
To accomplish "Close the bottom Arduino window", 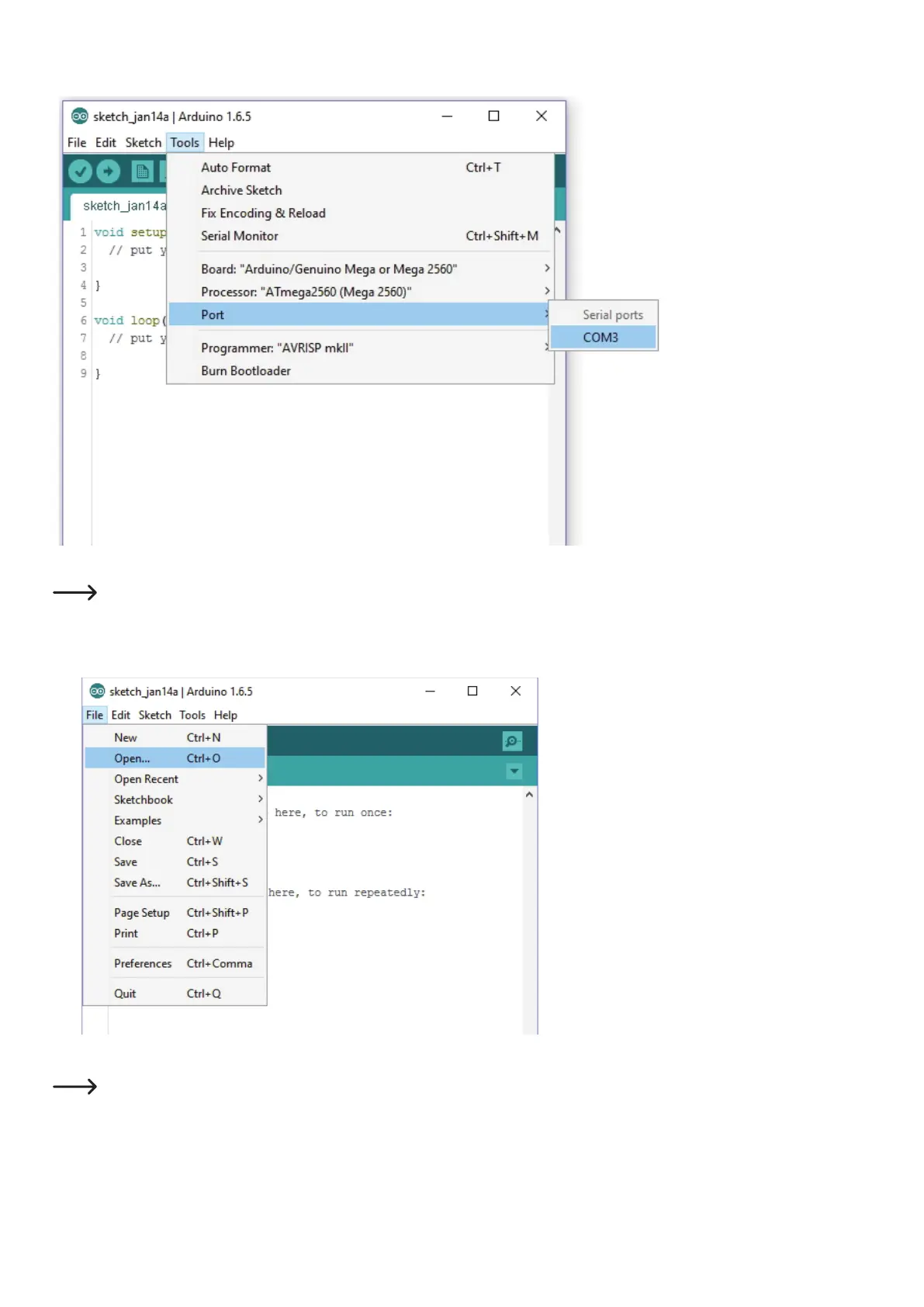I will point(515,691).
